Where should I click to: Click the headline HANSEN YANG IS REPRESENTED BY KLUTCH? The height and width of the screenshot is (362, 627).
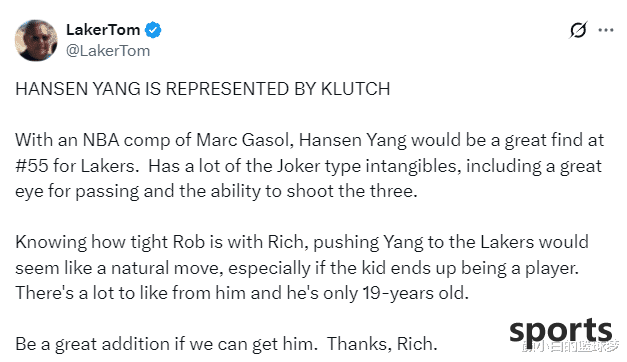tap(202, 89)
